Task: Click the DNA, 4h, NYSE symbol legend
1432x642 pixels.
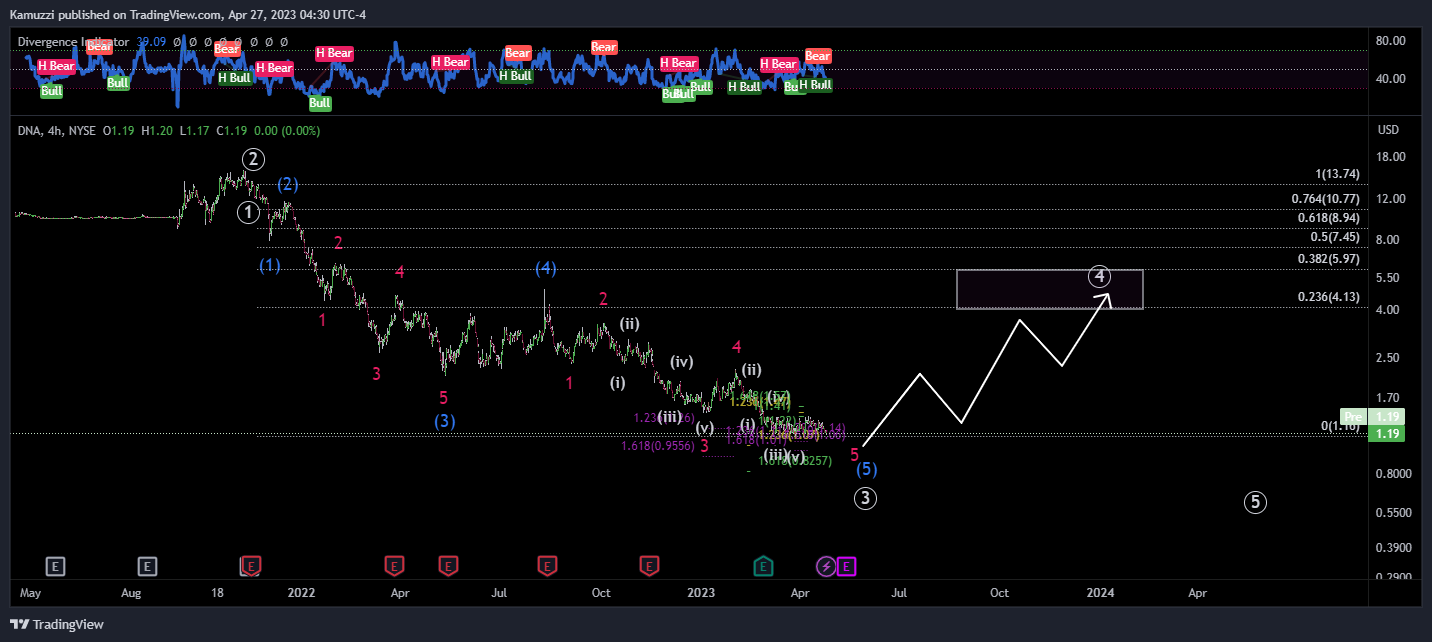Action: [x=56, y=130]
